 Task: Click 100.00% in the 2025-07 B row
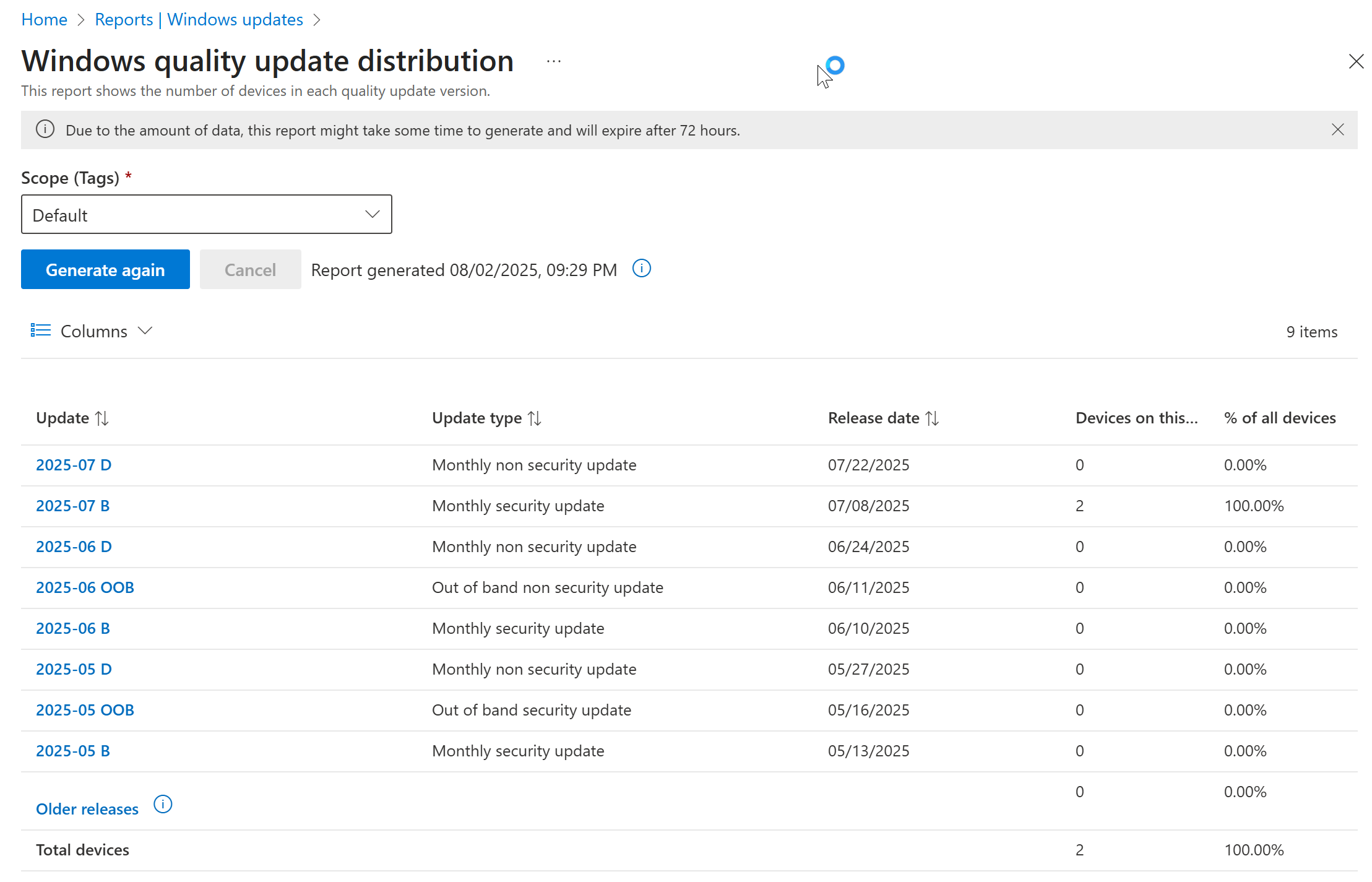click(1254, 506)
